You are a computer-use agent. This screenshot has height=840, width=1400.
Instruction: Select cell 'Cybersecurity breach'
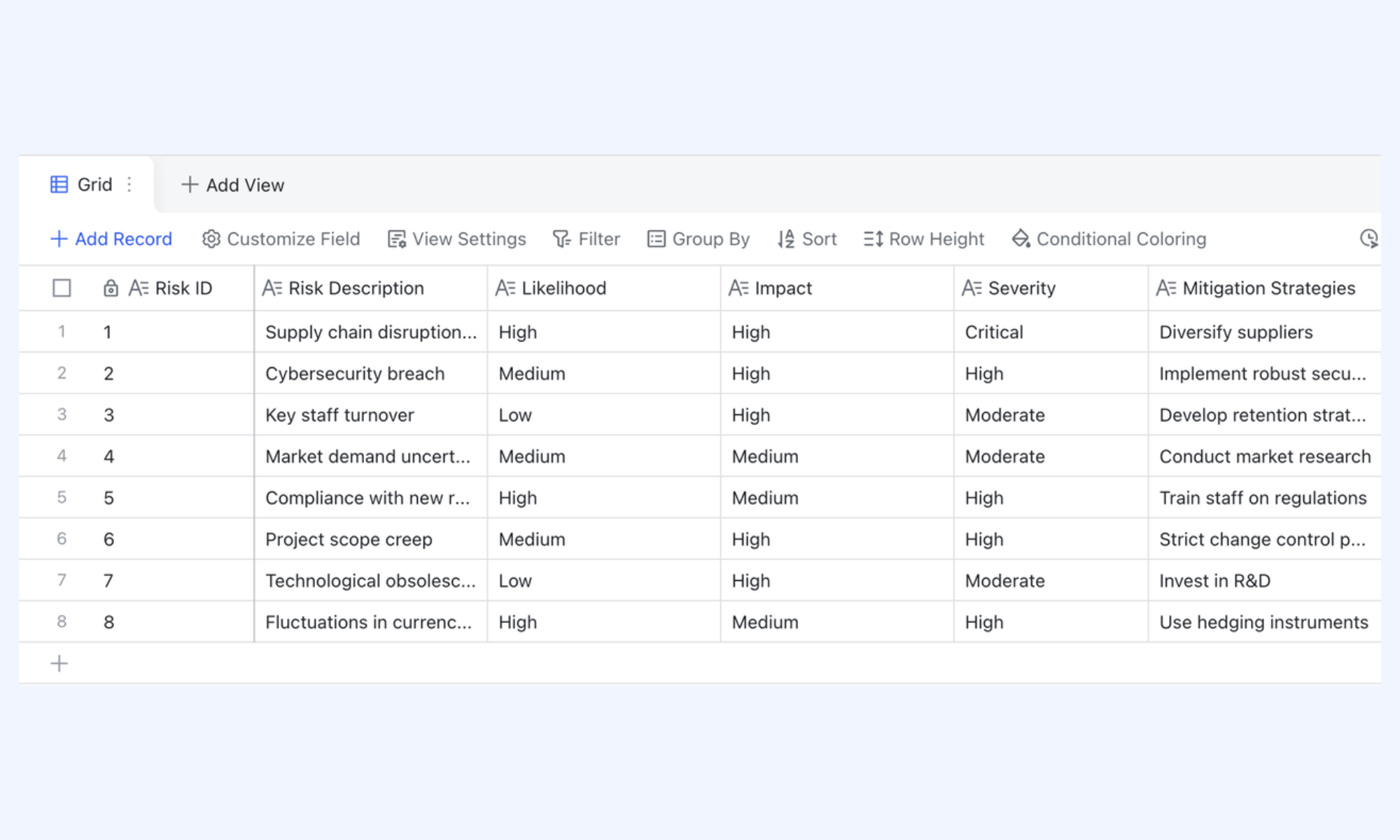[x=371, y=373]
